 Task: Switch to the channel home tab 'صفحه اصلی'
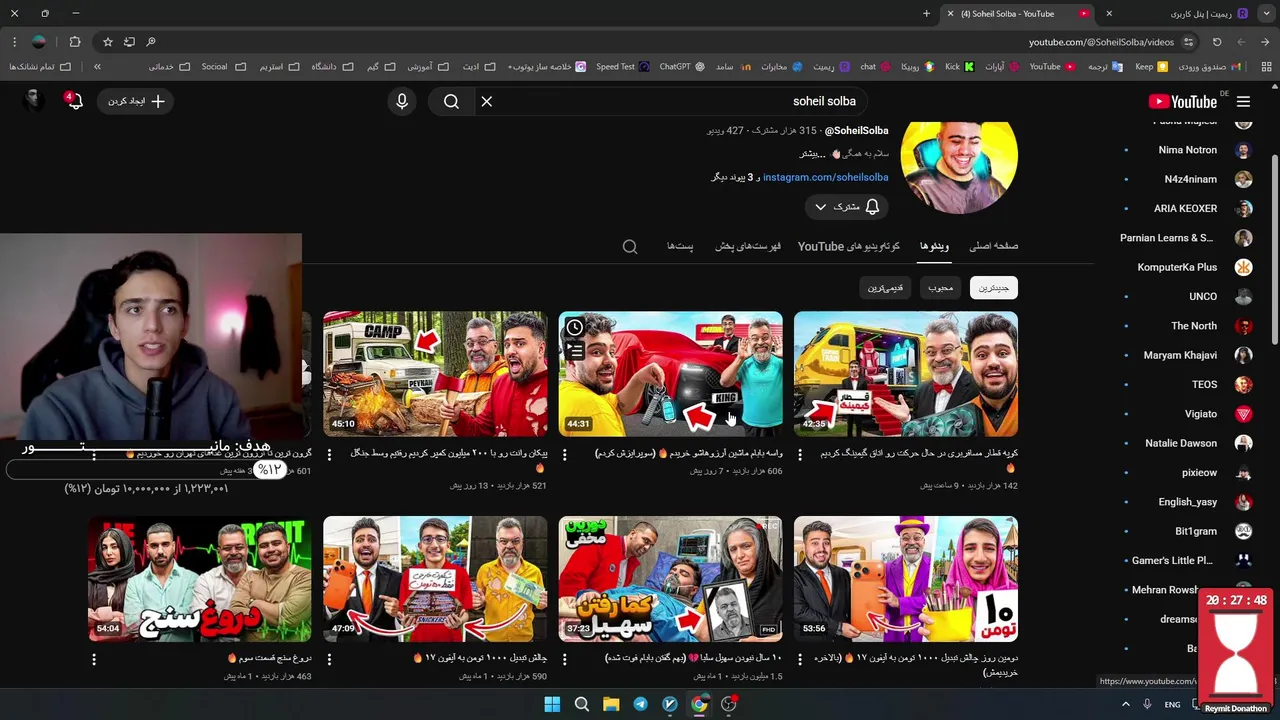click(994, 246)
